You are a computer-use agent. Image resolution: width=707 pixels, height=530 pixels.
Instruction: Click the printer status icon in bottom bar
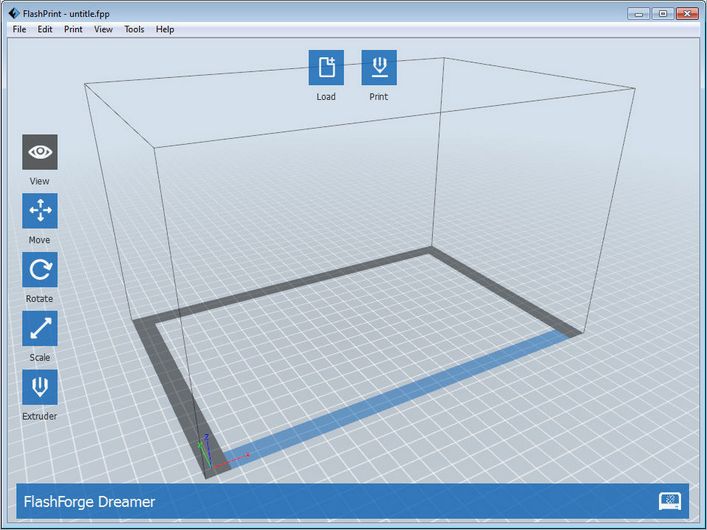pos(670,501)
